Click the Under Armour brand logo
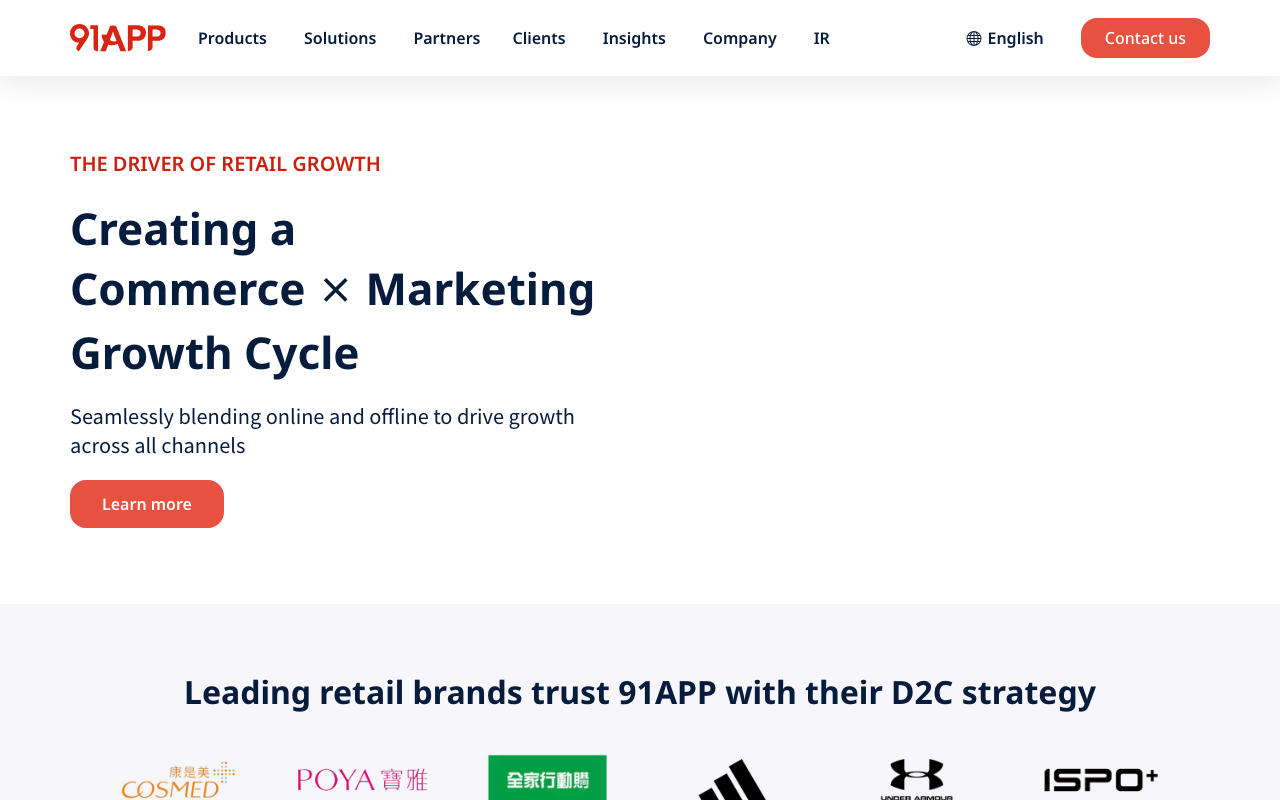 pos(917,780)
